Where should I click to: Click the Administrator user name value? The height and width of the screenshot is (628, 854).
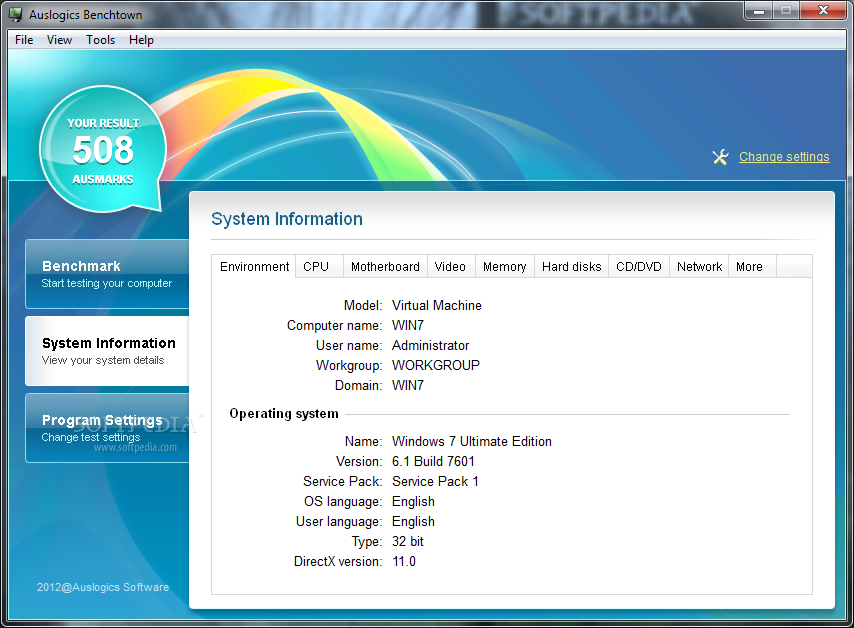pyautogui.click(x=430, y=345)
